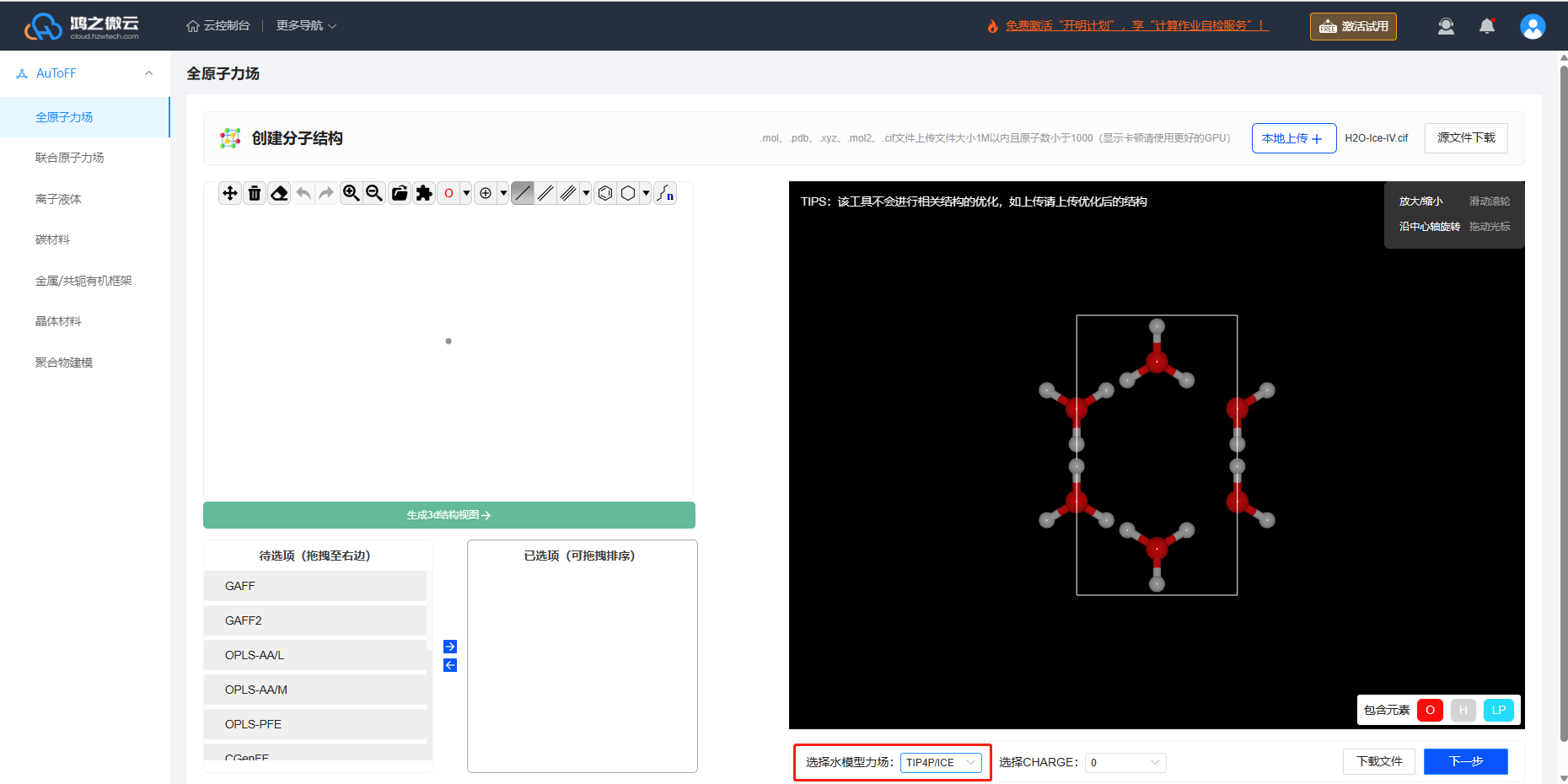Click 生成3d结构视图 green button

449,515
